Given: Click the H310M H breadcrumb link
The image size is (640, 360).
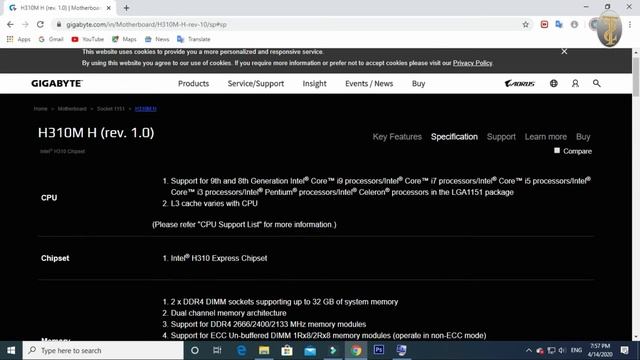Looking at the screenshot, I should point(145,109).
